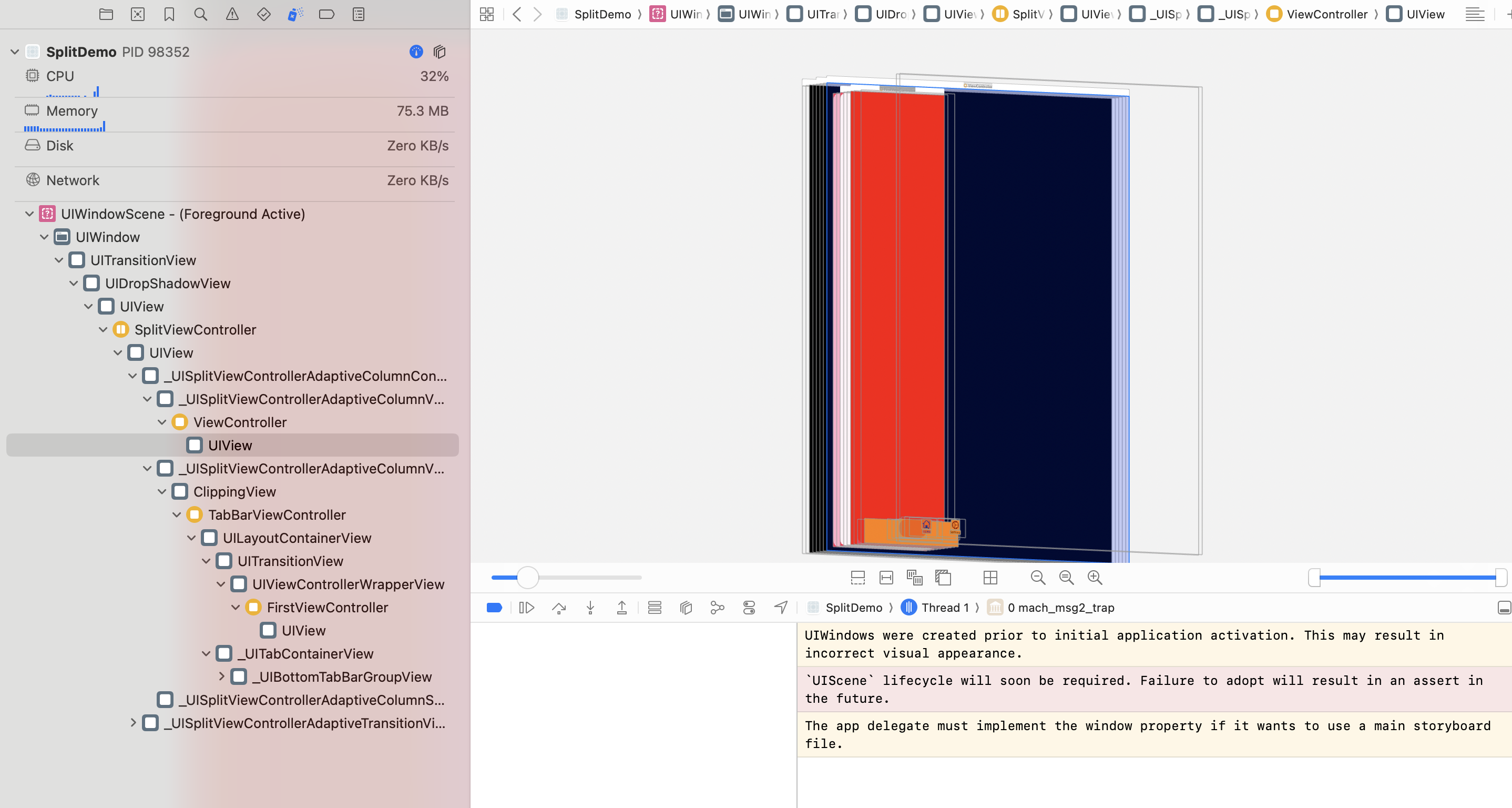This screenshot has height=808, width=1512.
Task: Open the Breakpoint navigator icon
Action: 327,14
